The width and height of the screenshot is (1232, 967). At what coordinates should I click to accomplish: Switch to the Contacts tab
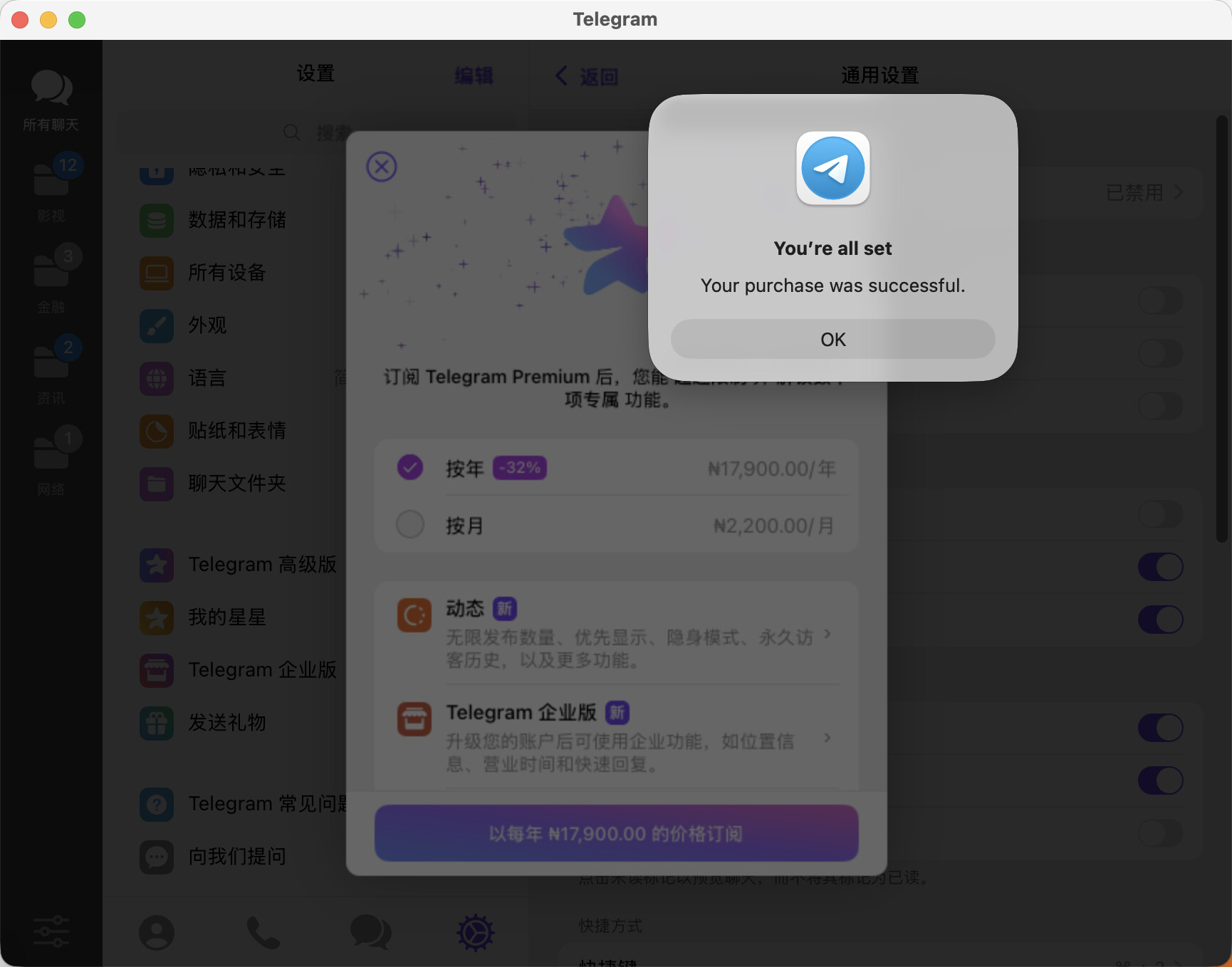point(157,932)
